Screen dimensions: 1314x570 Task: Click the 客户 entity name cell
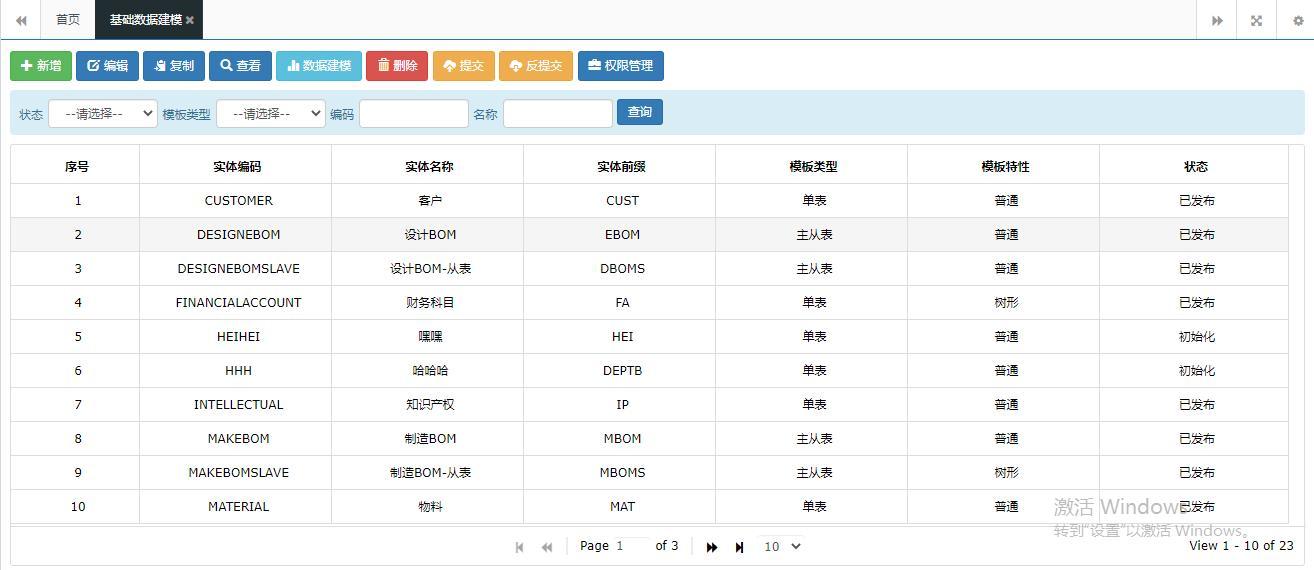(430, 201)
